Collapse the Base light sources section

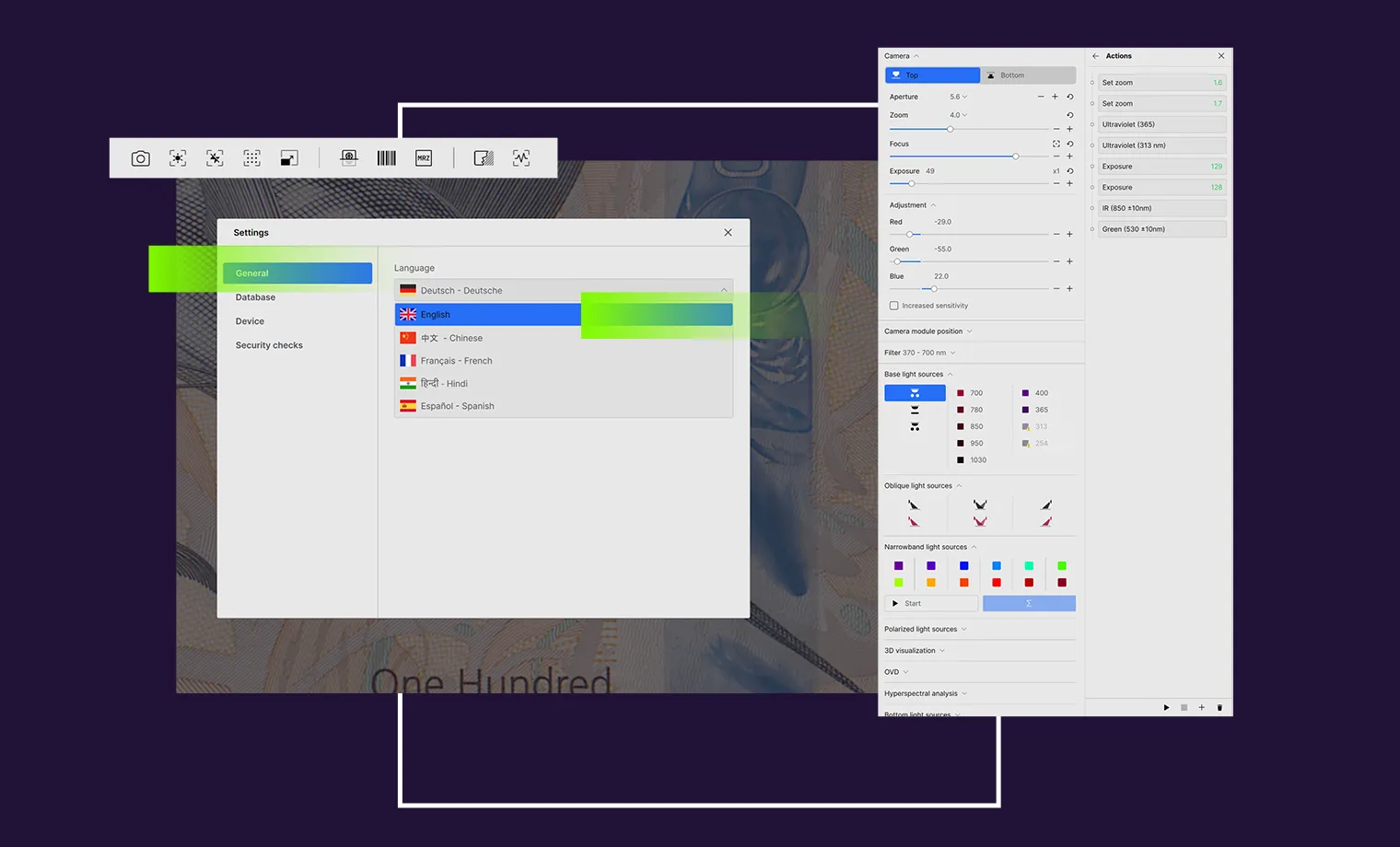click(950, 374)
